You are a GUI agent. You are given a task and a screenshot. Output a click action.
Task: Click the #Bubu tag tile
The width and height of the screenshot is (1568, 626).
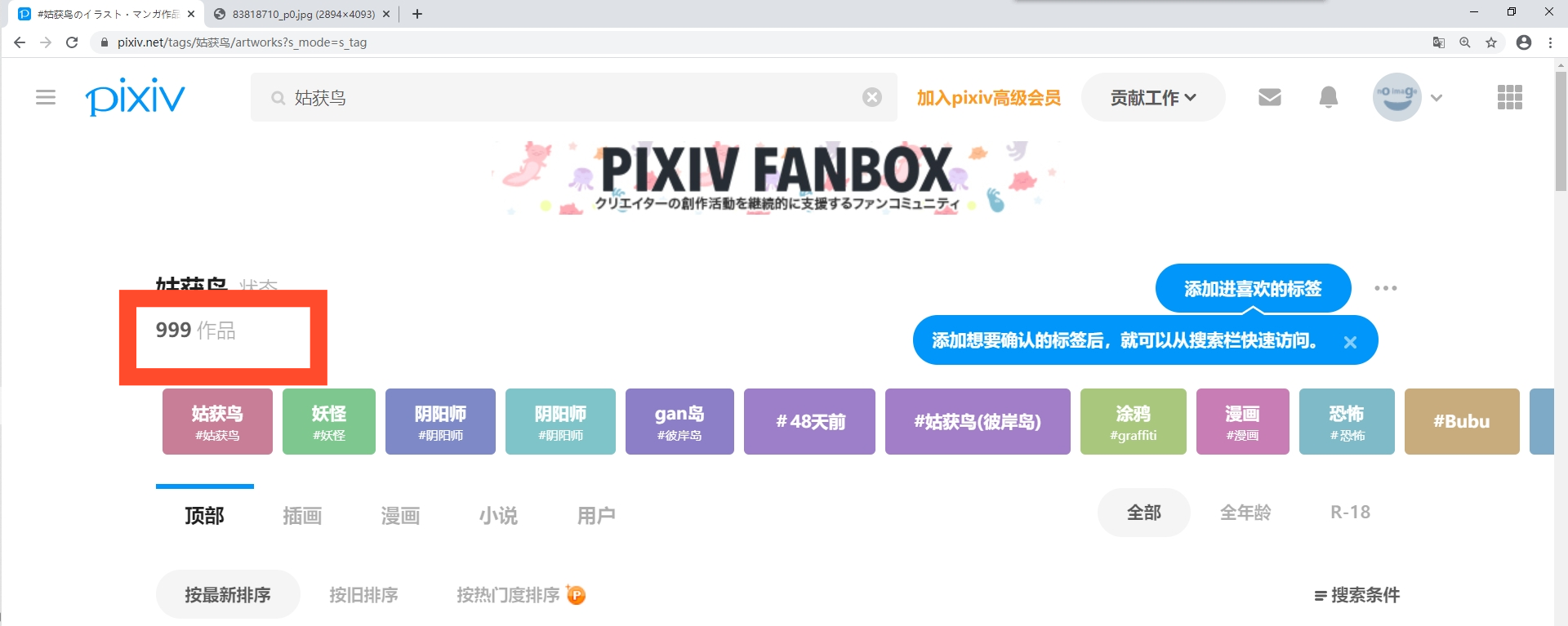1462,421
